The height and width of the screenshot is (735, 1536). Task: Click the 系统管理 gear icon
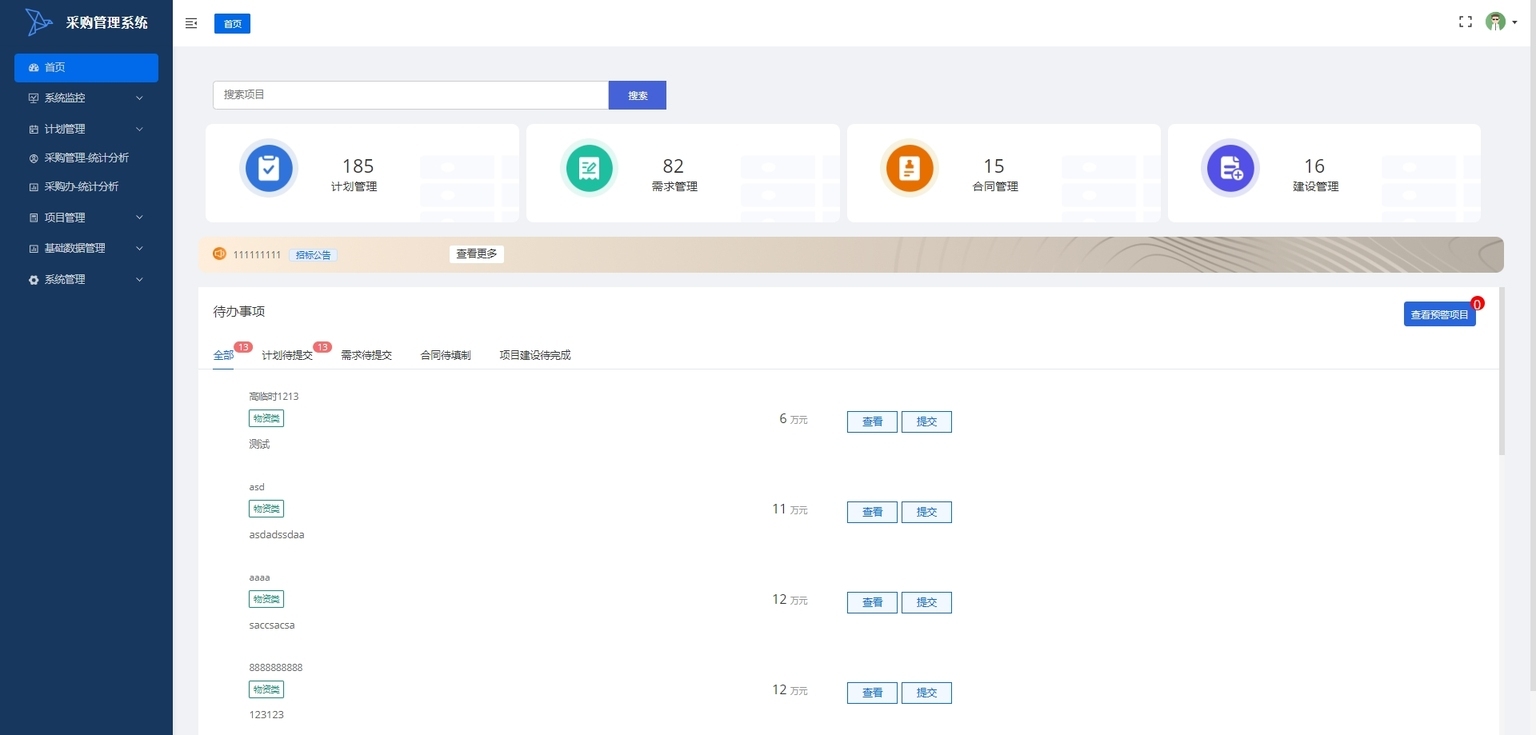point(34,280)
